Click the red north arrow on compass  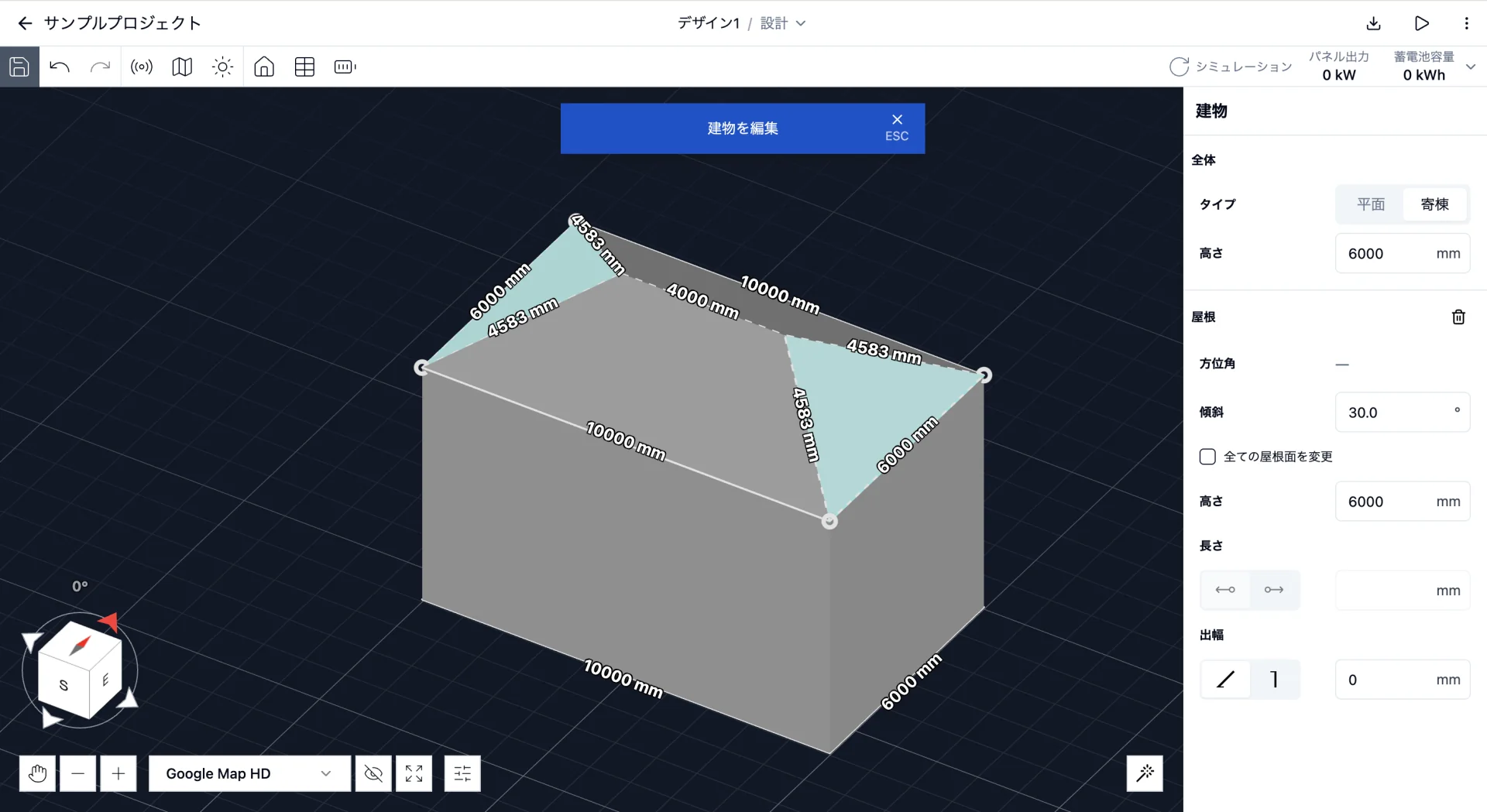109,621
